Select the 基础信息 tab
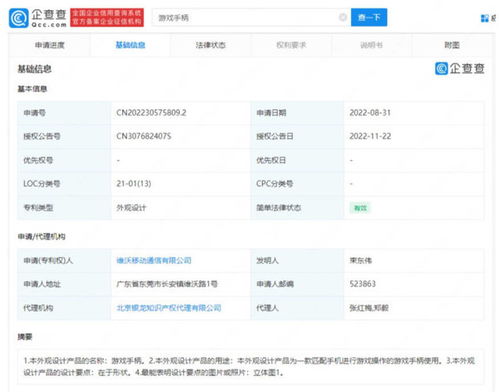The image size is (499, 392). point(130,45)
